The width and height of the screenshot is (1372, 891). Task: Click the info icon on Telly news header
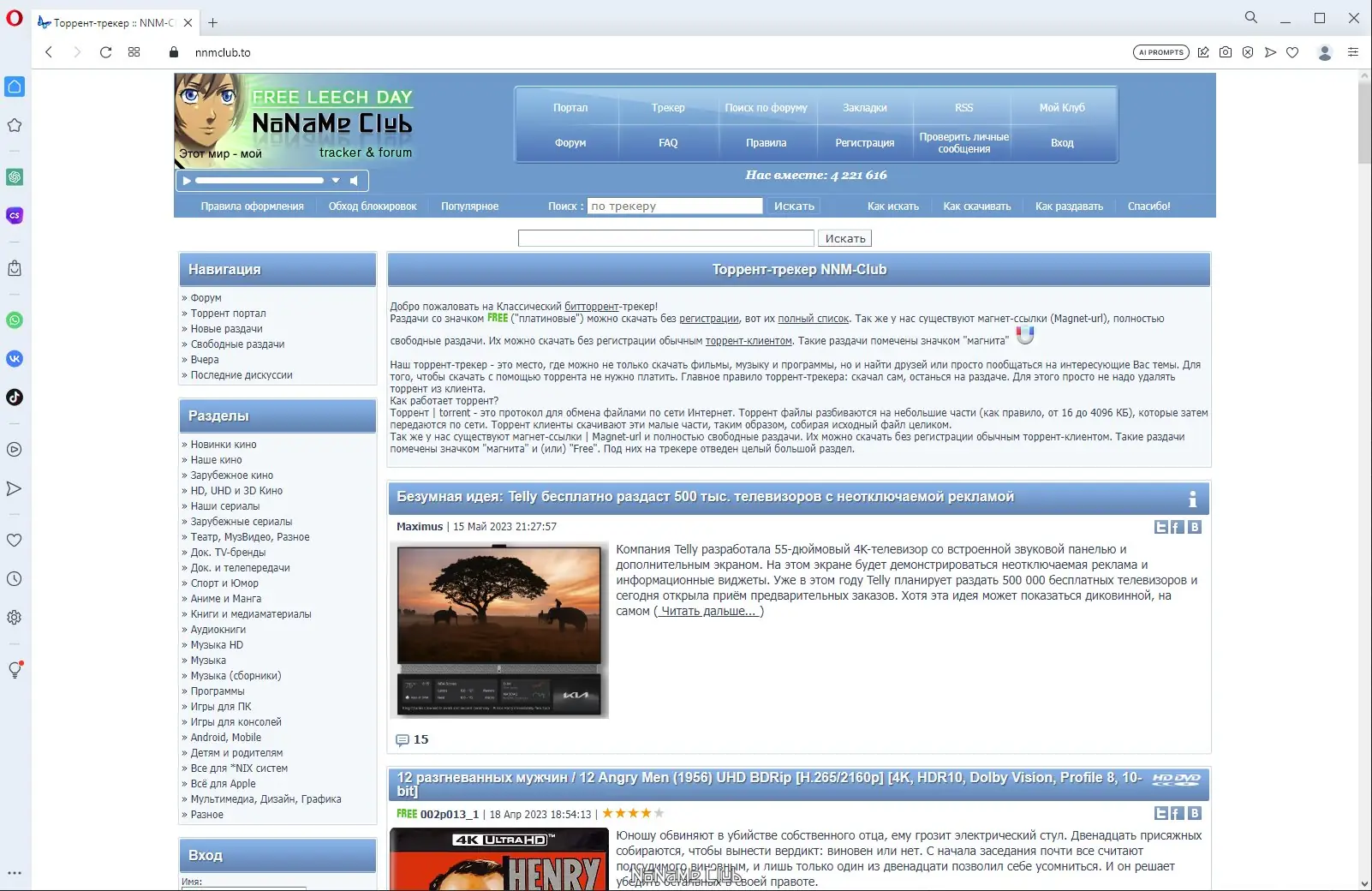click(x=1192, y=499)
